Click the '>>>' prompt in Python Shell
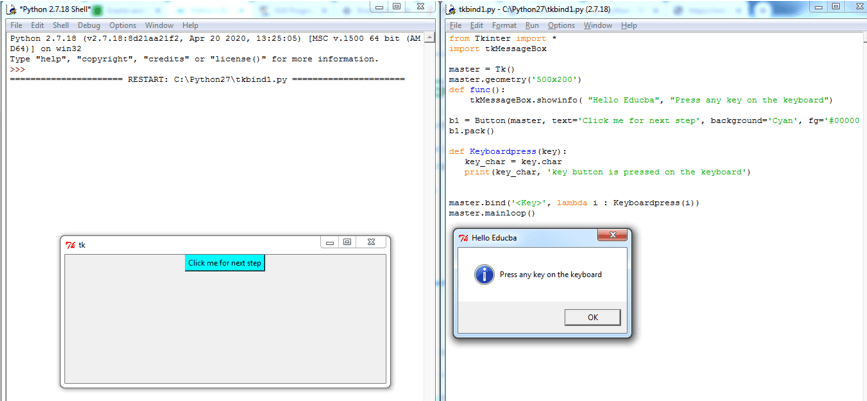This screenshot has height=401, width=867. point(18,69)
